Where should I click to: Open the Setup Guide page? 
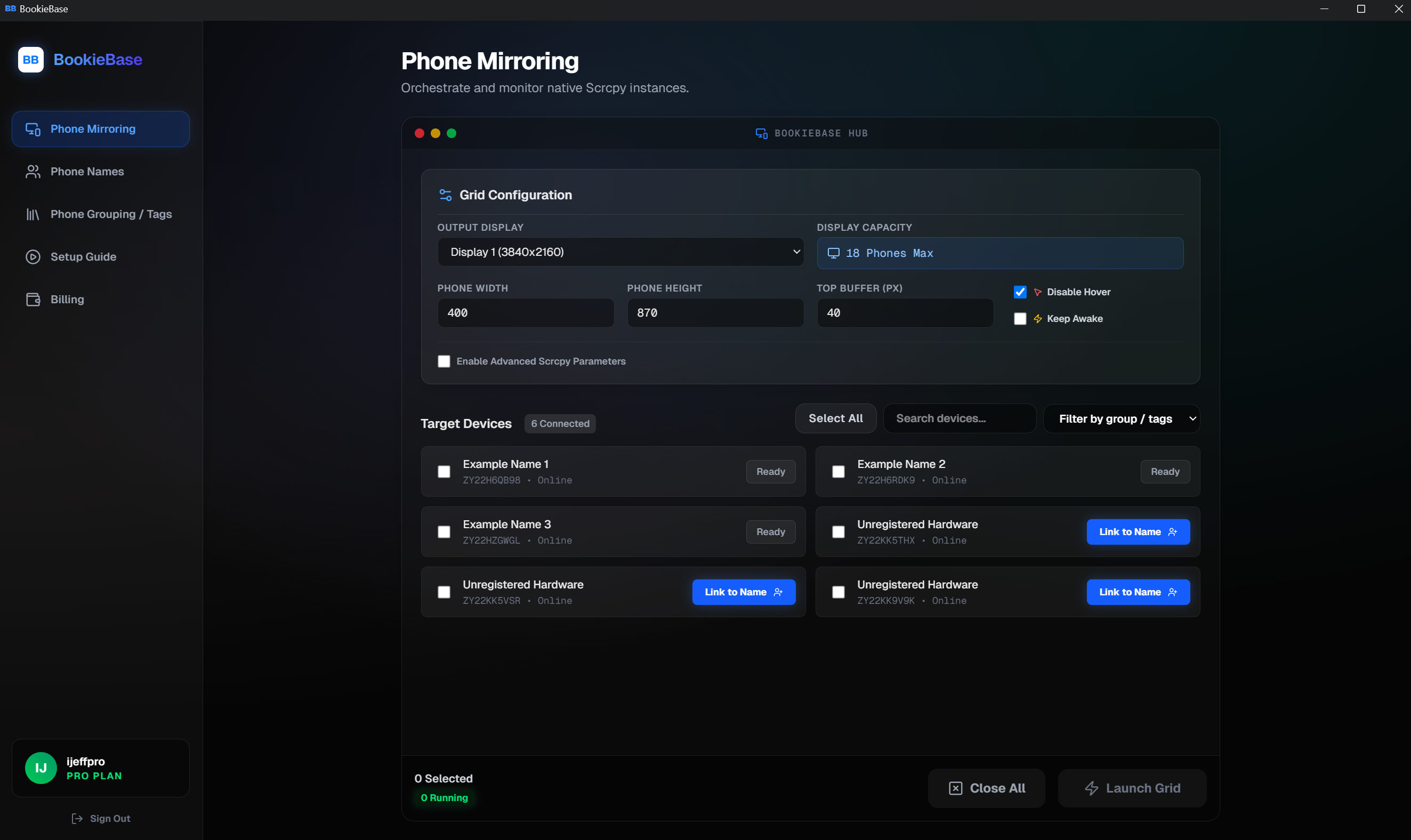coord(101,257)
